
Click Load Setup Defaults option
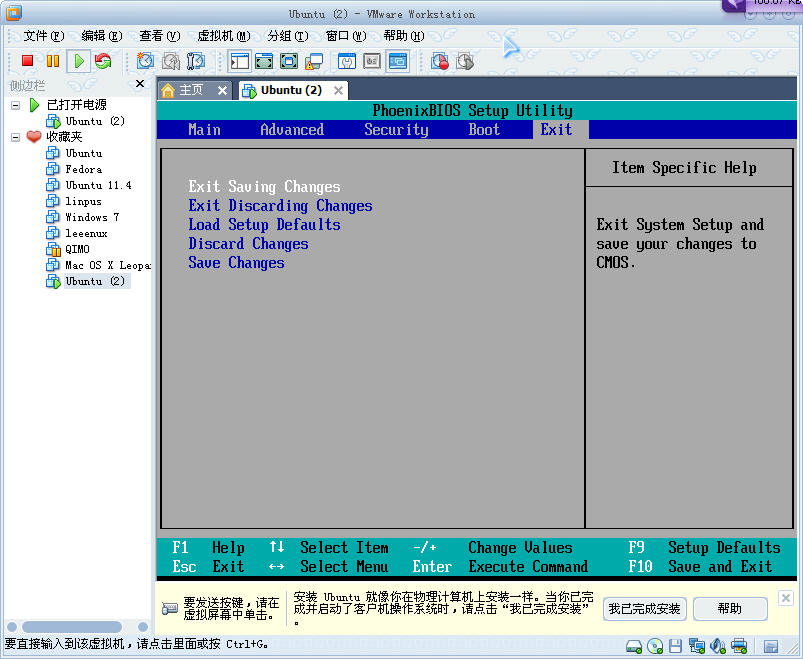click(264, 225)
